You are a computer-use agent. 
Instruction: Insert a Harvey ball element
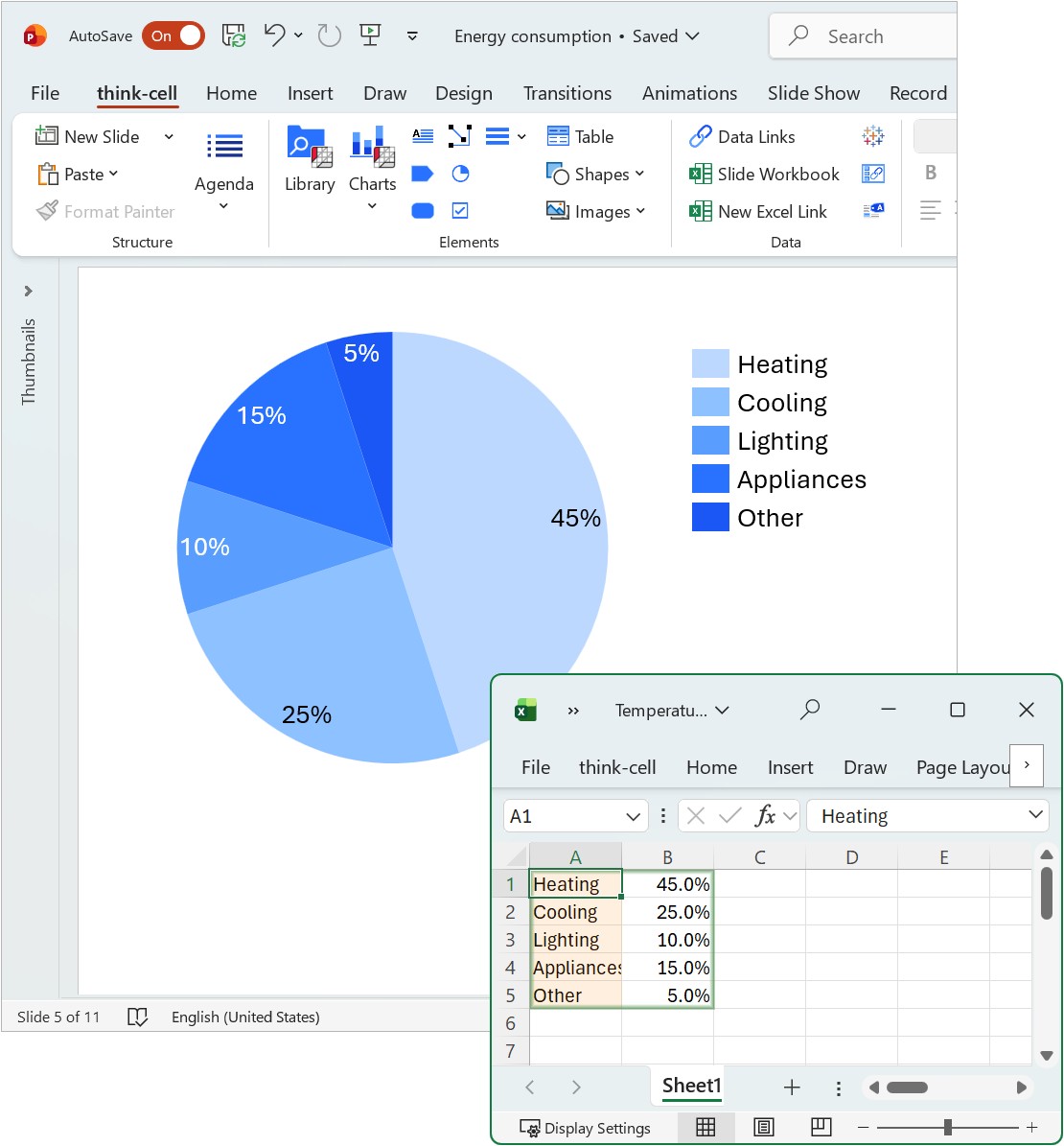460,174
